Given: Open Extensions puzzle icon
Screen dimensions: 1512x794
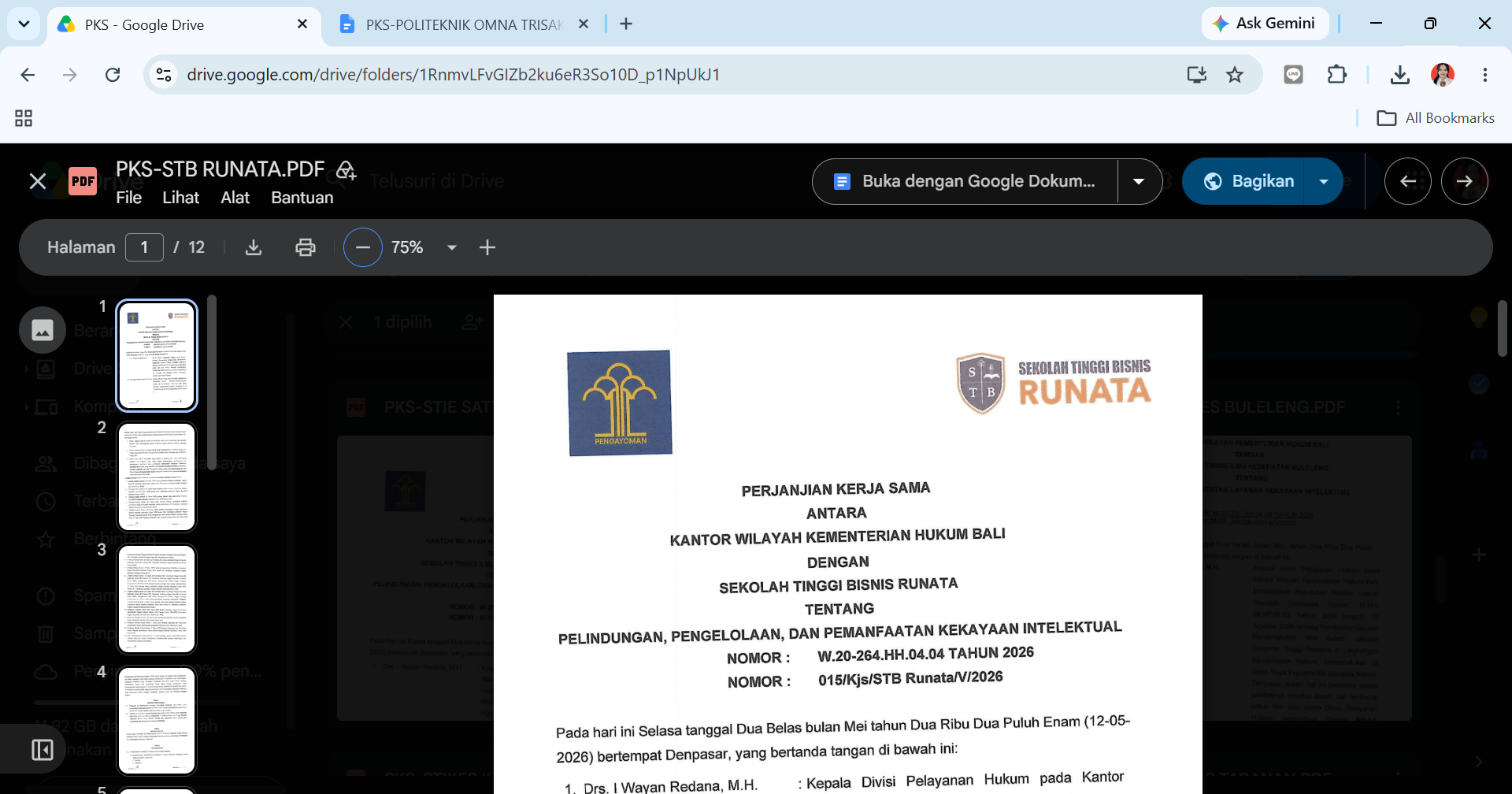Looking at the screenshot, I should tap(1337, 75).
